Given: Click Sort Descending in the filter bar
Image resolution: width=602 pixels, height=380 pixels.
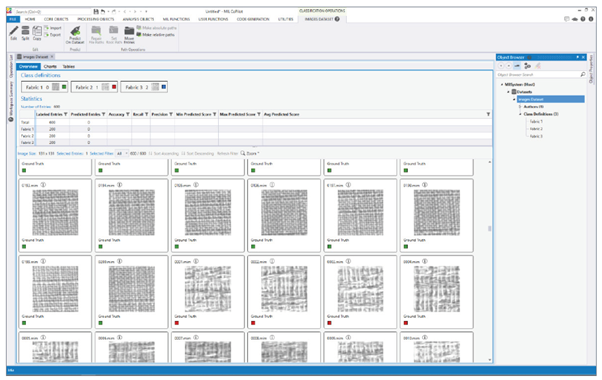Looking at the screenshot, I should [198, 154].
